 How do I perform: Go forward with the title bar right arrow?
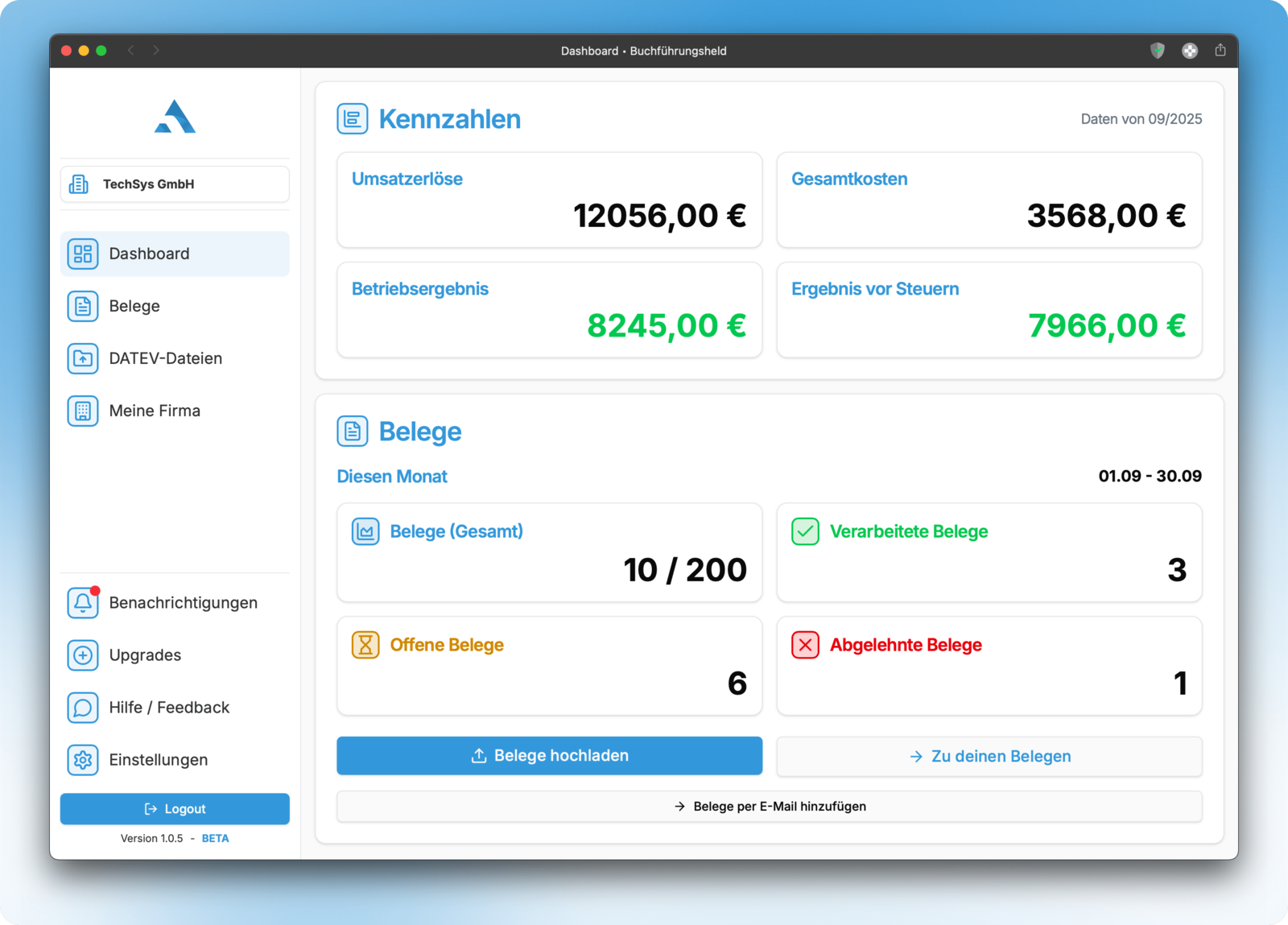pyautogui.click(x=156, y=51)
